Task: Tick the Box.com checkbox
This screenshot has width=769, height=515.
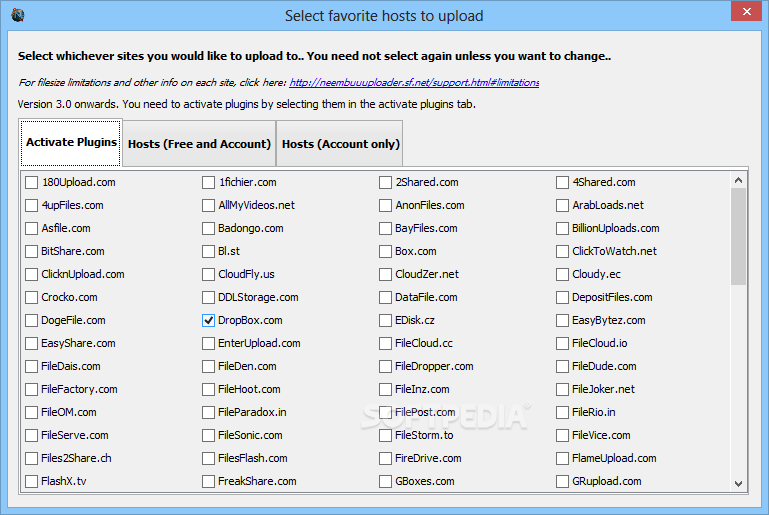Action: click(385, 252)
